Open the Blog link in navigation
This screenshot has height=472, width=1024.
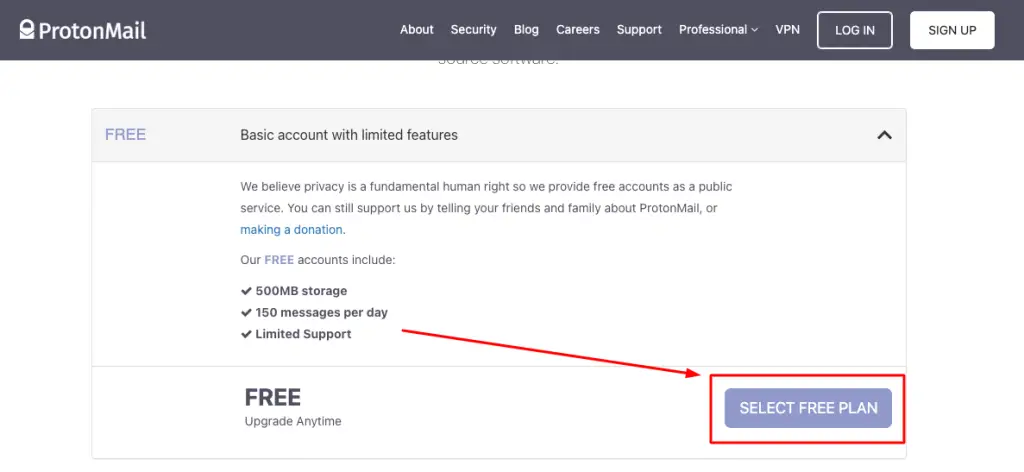526,29
